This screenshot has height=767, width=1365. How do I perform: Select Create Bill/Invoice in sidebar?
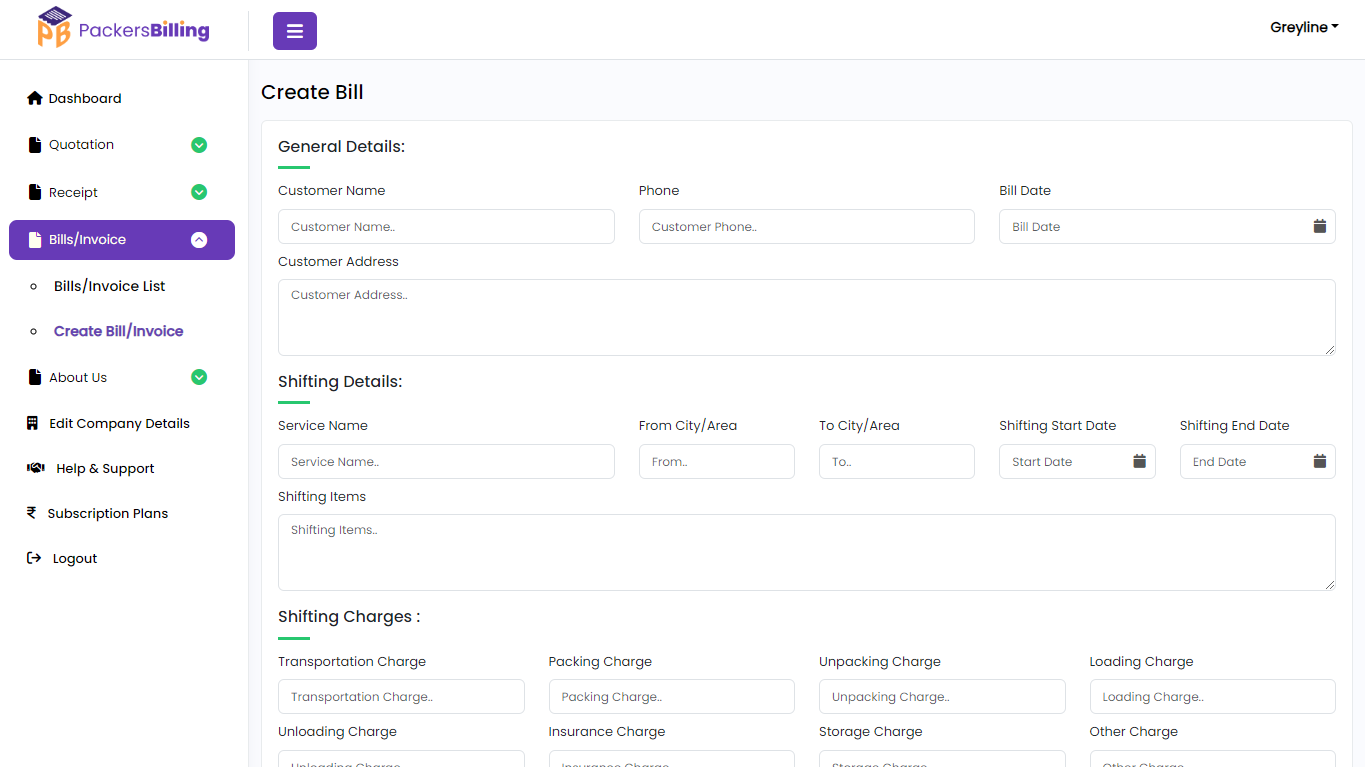(x=118, y=331)
